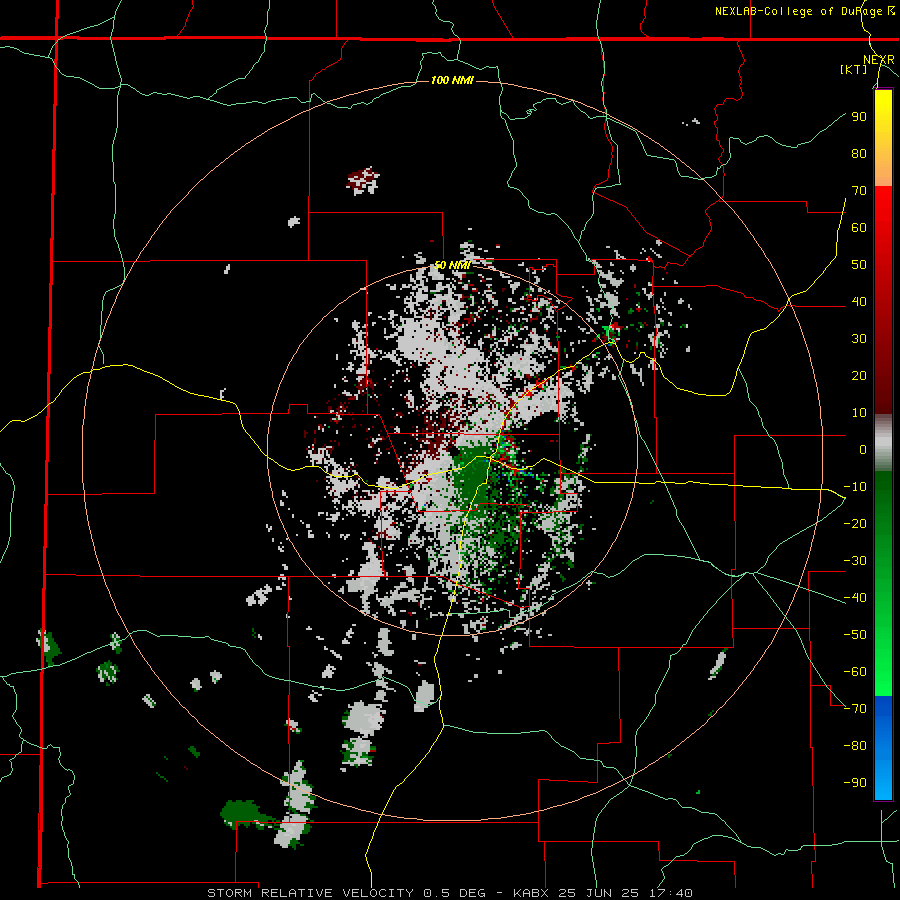Click the positive 10 scale value
This screenshot has width=900, height=900.
click(x=859, y=413)
